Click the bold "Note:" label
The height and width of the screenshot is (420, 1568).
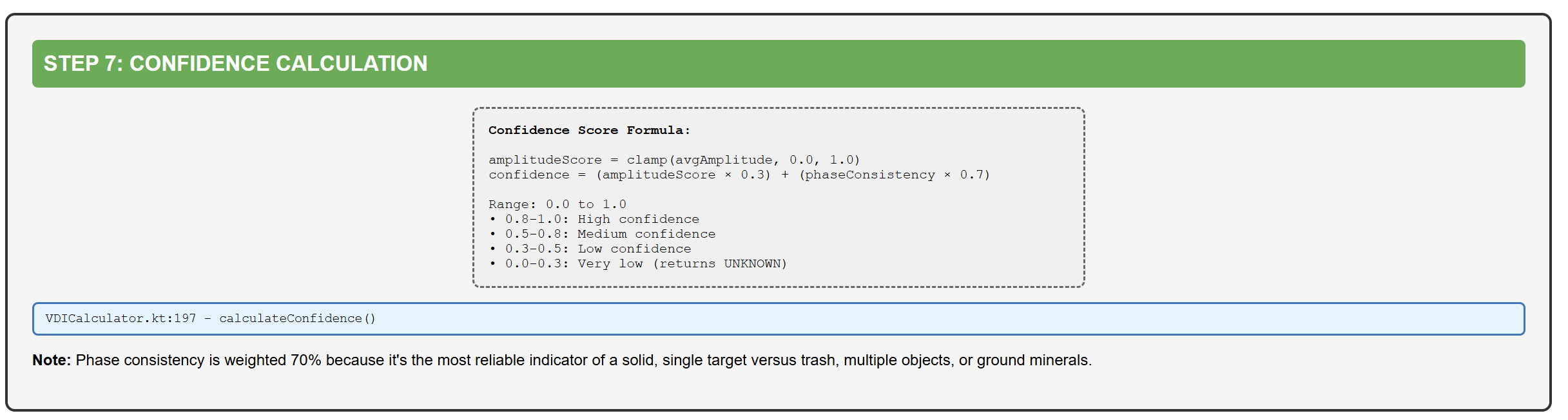(x=52, y=360)
